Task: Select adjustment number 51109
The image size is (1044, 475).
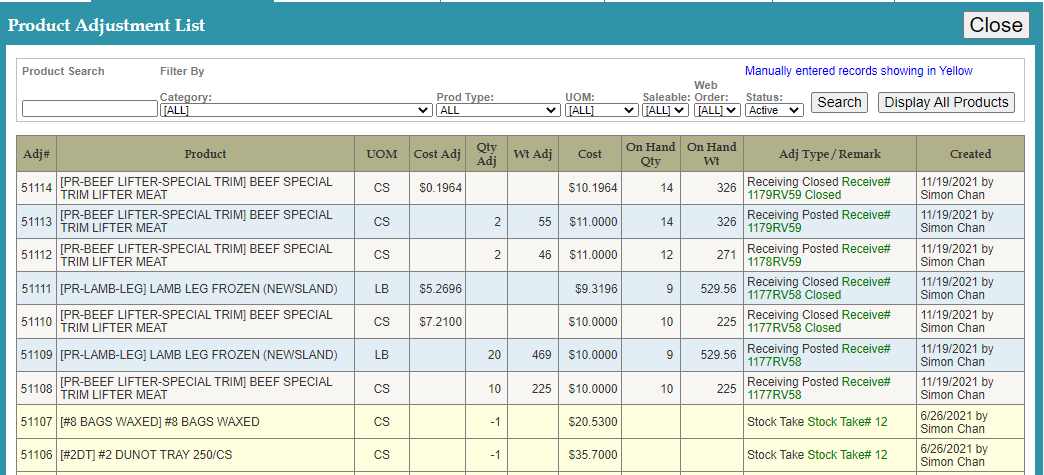Action: 37,355
